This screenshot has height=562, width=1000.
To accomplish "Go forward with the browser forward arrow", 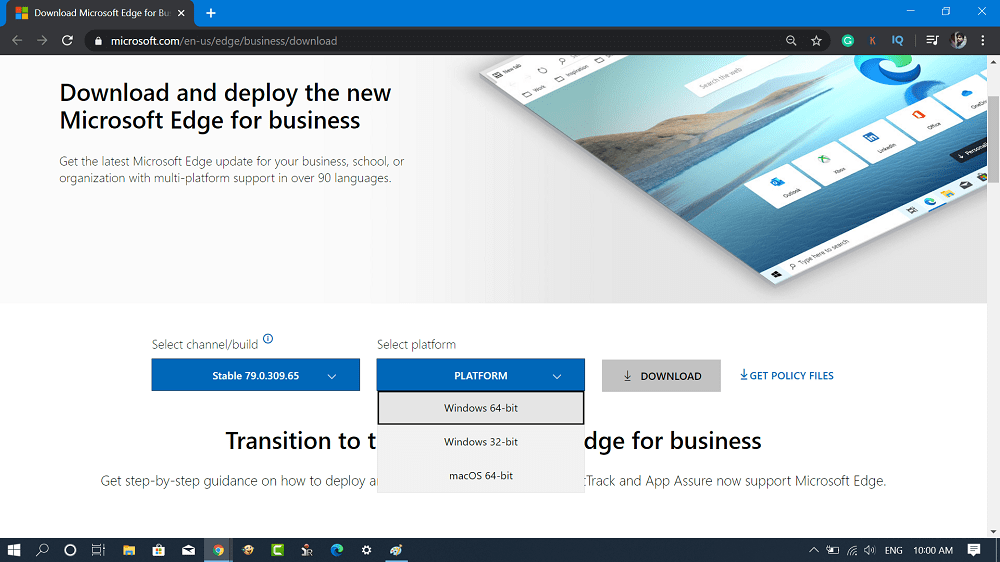I will point(42,41).
